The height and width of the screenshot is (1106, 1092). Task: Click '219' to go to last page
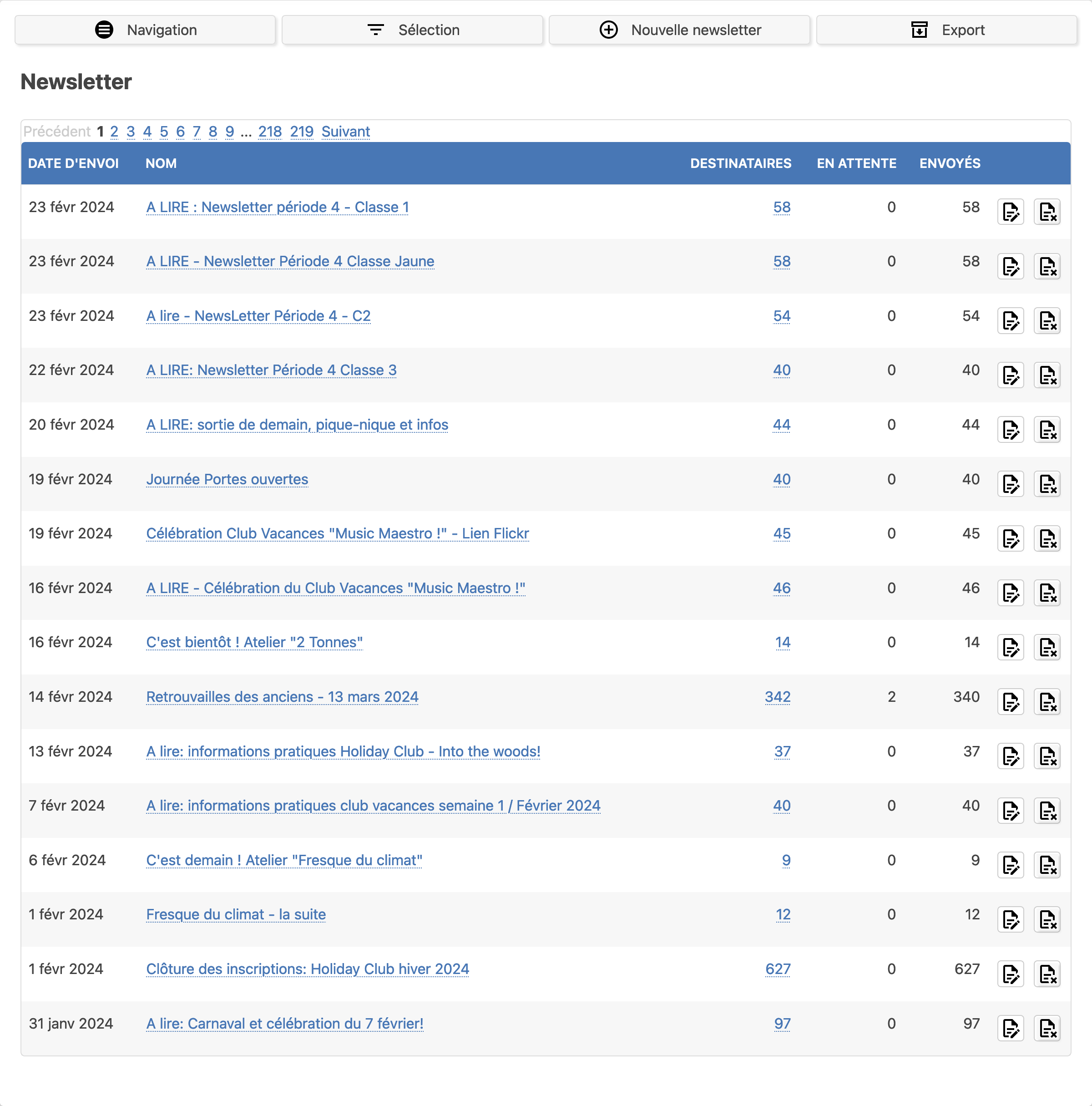[x=302, y=131]
